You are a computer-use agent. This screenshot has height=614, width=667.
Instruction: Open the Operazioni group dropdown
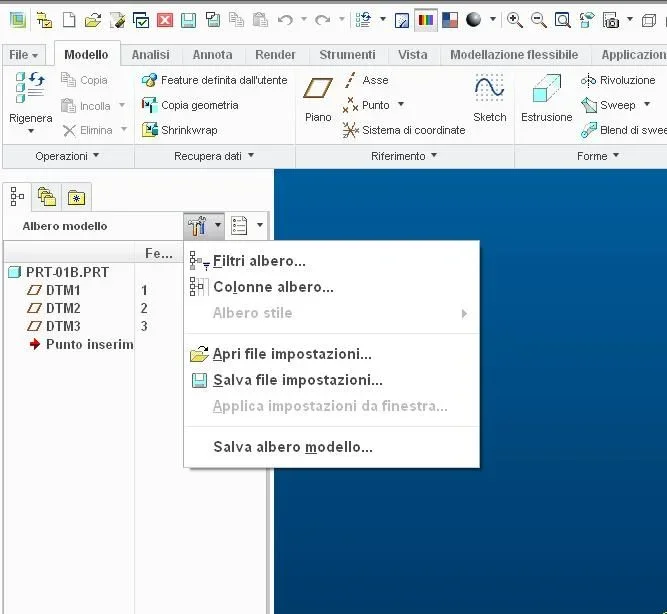click(67, 156)
